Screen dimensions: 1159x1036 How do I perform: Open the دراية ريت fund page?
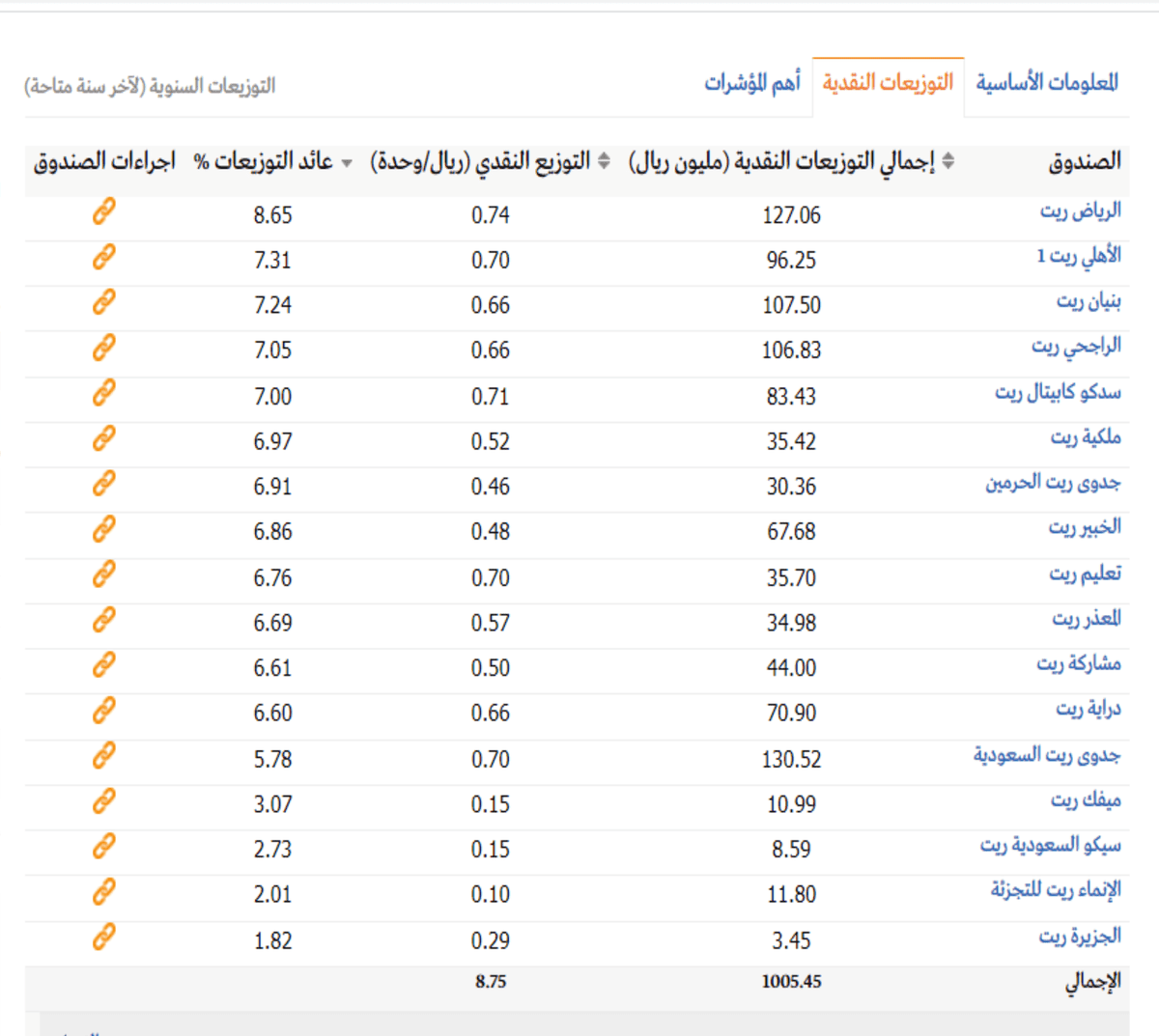(1088, 711)
